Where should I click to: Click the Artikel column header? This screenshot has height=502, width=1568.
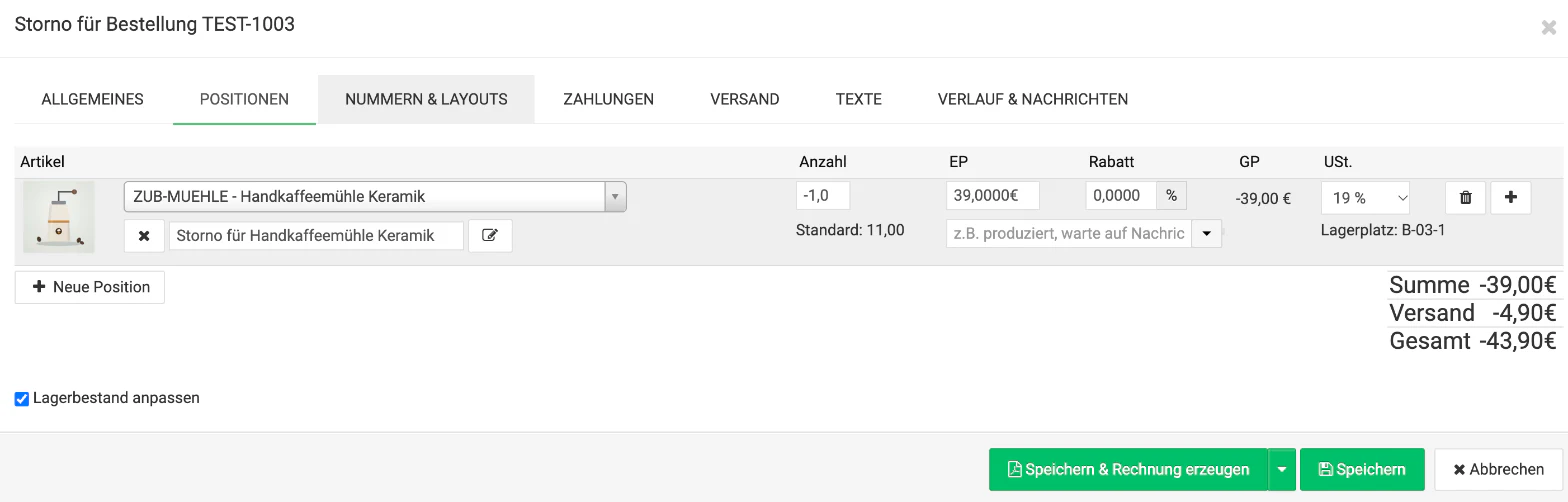43,161
